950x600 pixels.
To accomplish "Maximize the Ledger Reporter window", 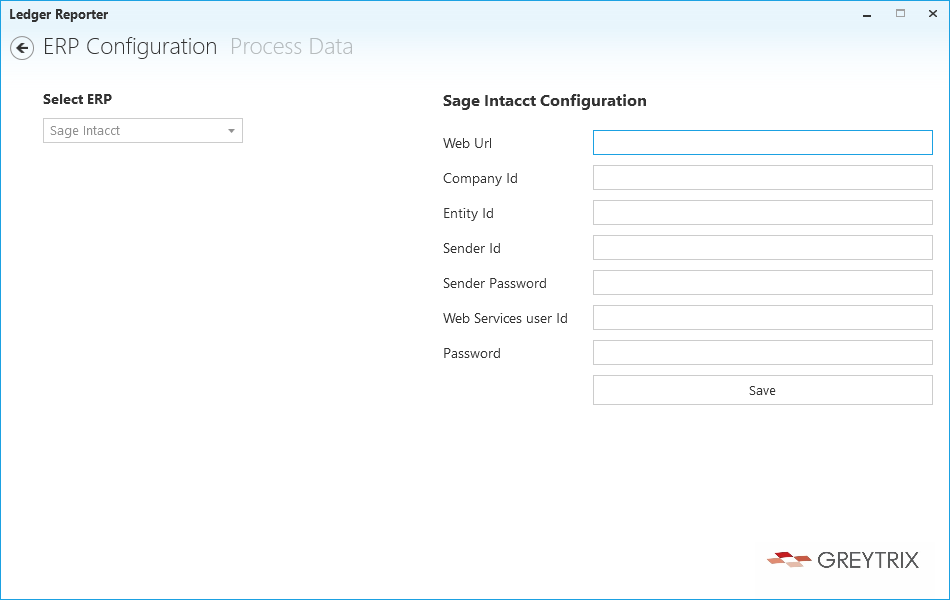I will (900, 14).
